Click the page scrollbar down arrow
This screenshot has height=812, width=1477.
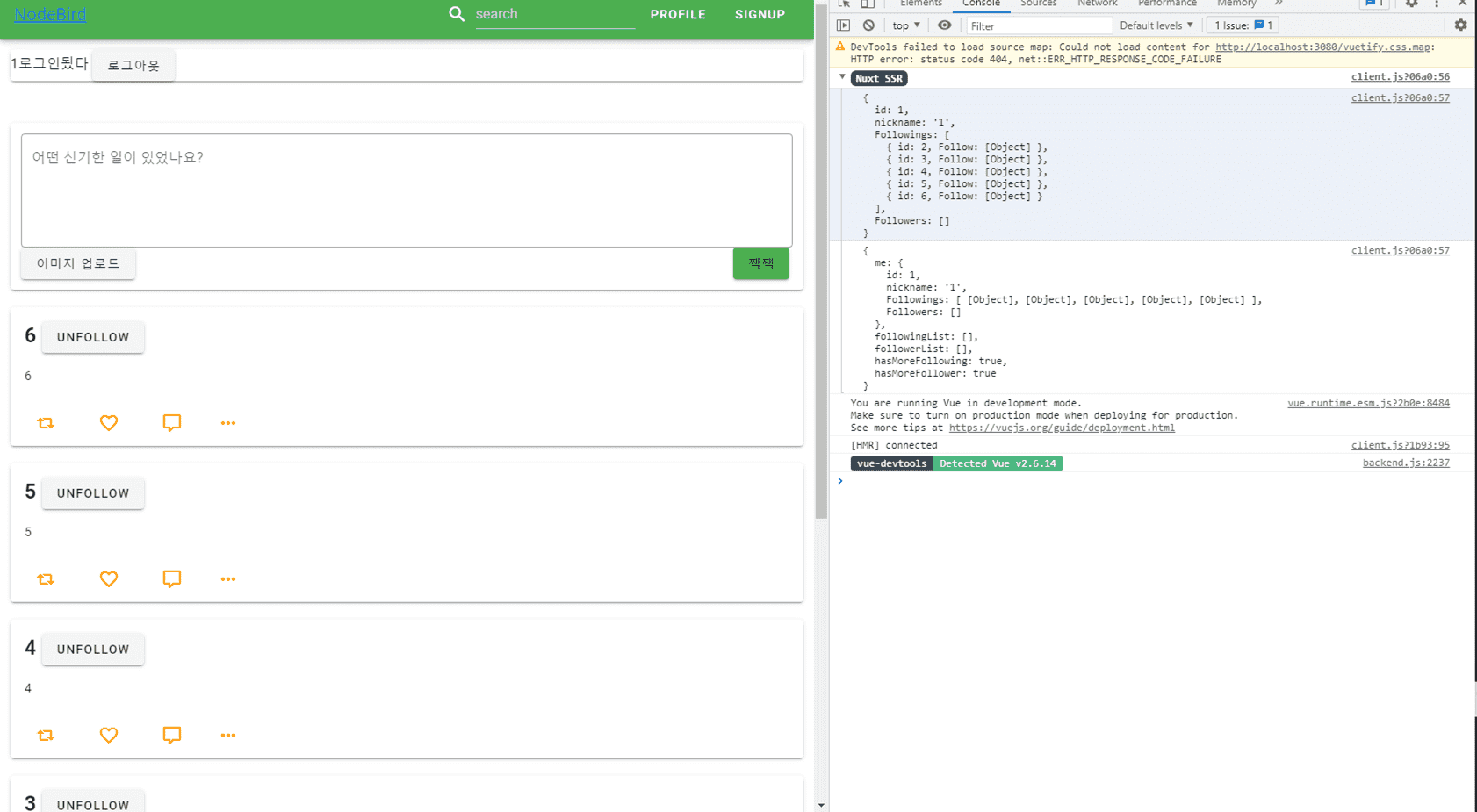click(821, 805)
